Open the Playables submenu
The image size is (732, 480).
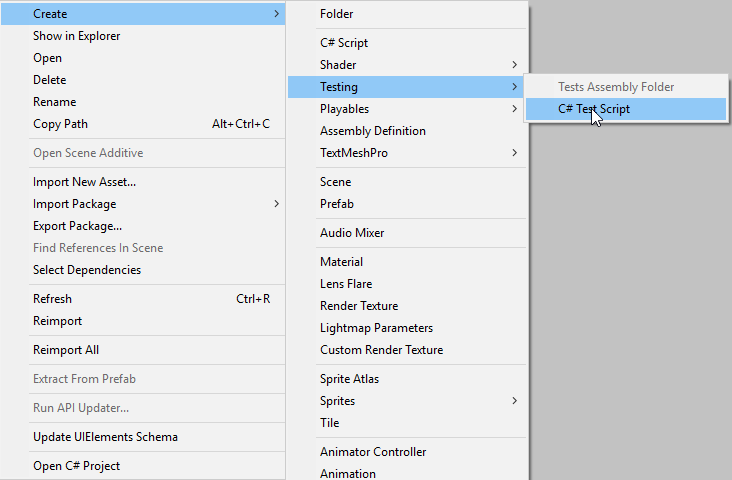click(407, 109)
